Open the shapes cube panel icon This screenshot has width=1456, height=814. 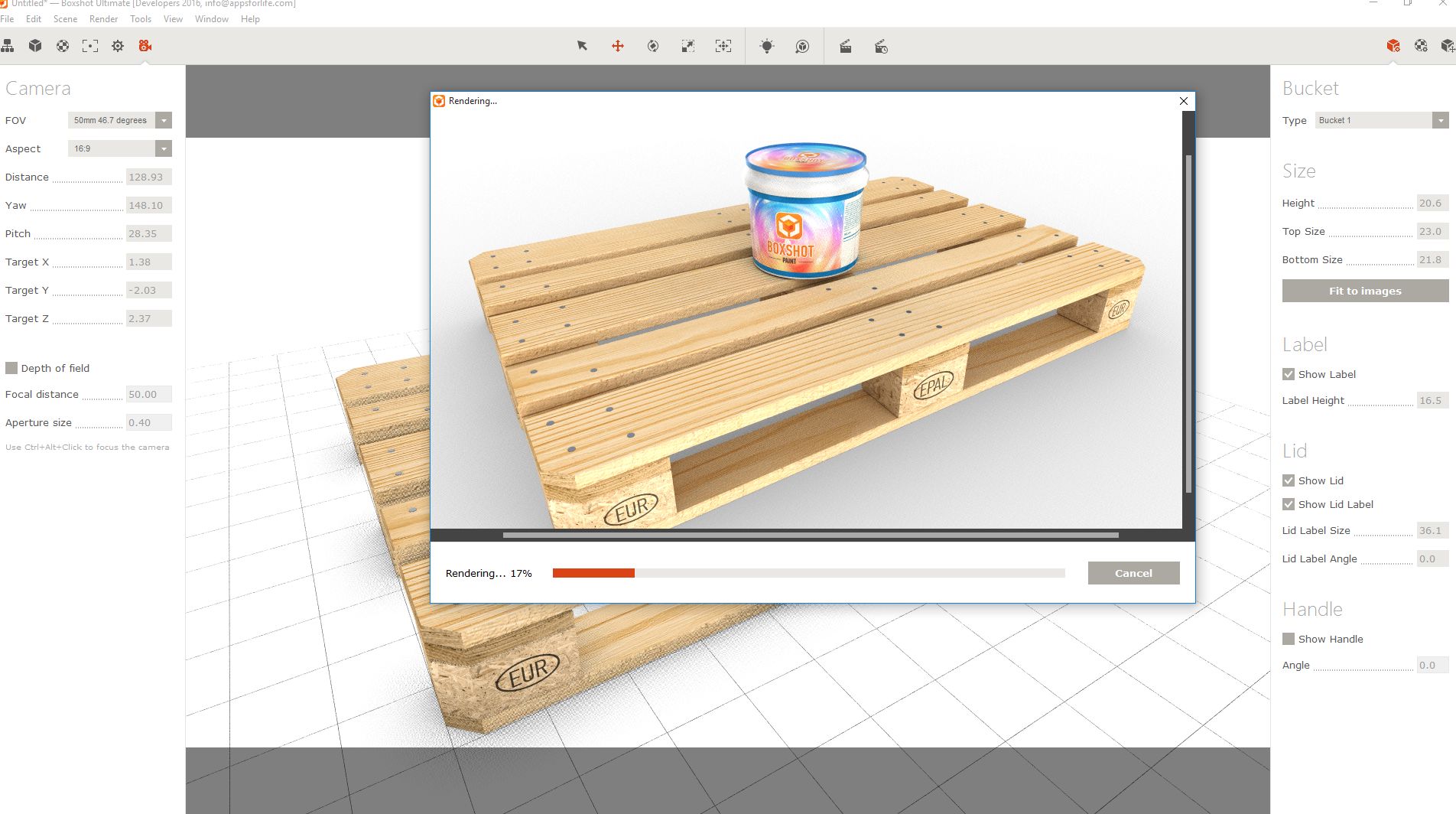click(x=35, y=46)
